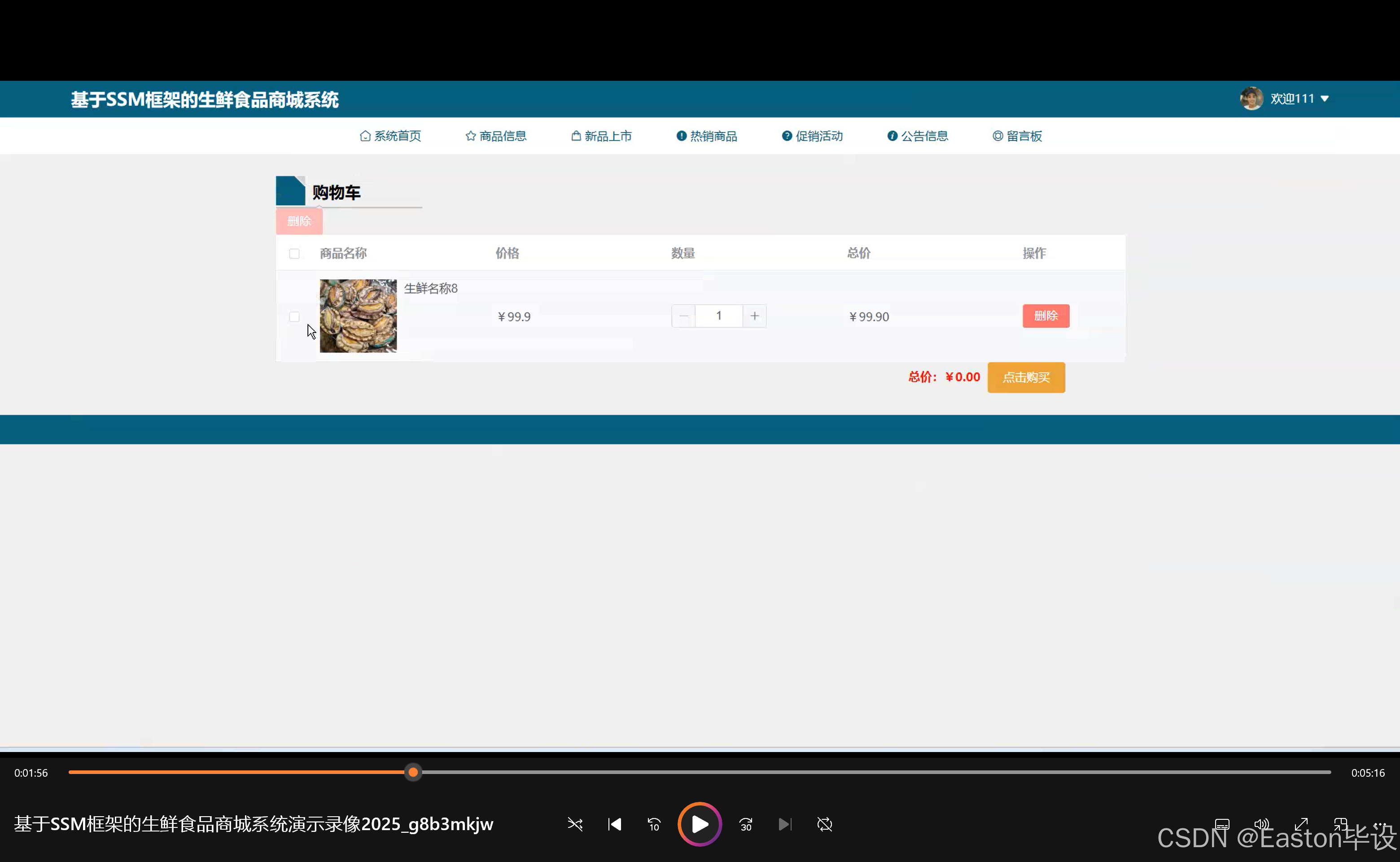Go to previous track
Screen dimensions: 1400x862
pos(614,824)
